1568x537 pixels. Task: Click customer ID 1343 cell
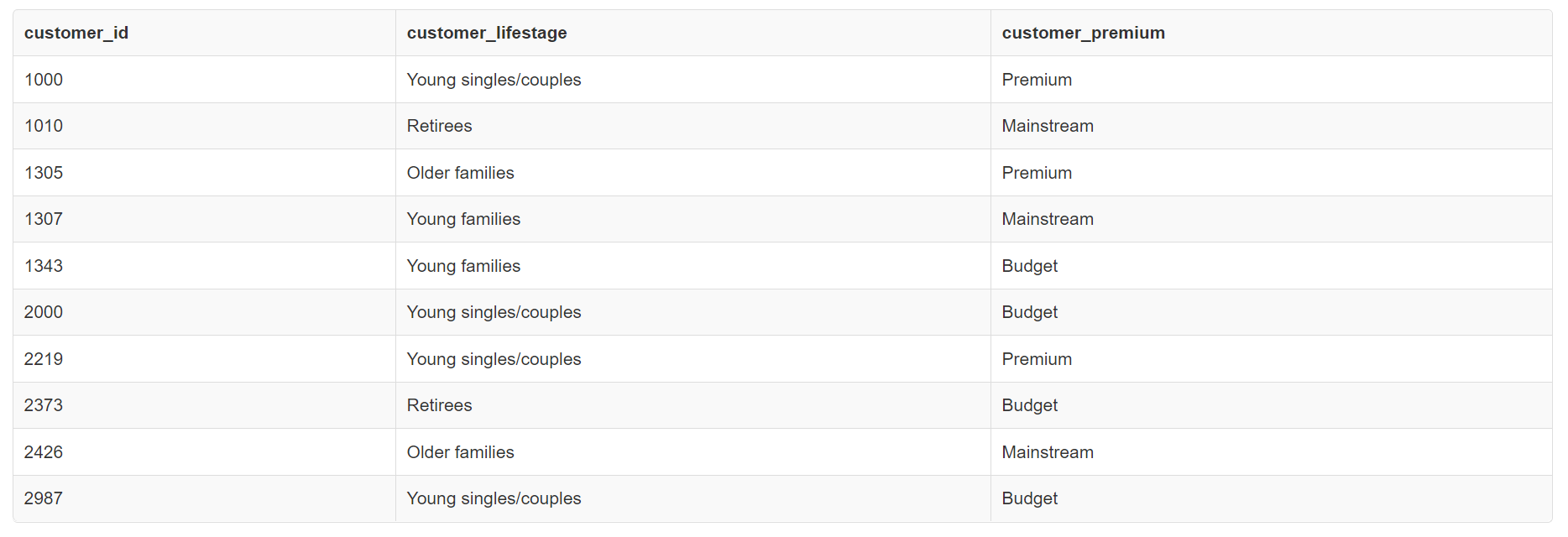[44, 266]
